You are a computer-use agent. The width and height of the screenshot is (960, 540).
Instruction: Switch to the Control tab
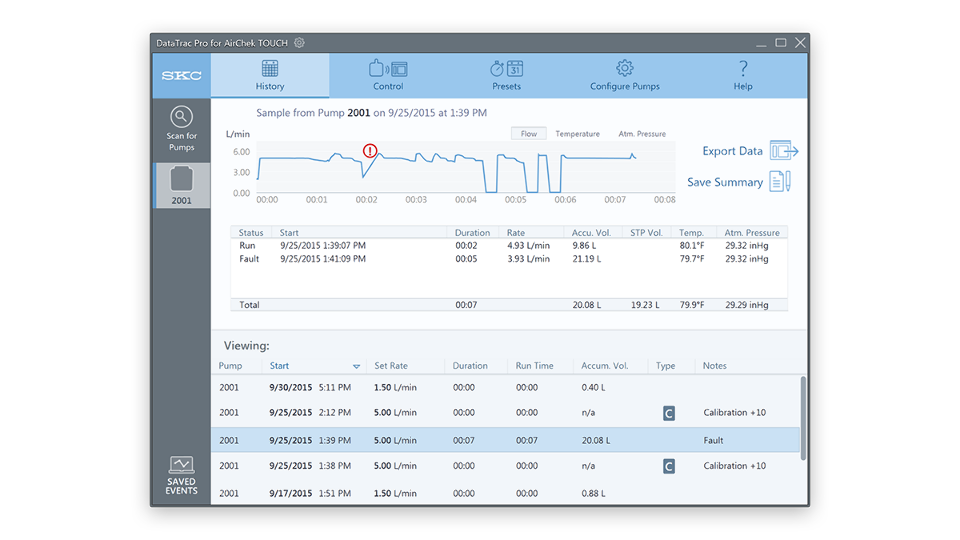(x=388, y=75)
